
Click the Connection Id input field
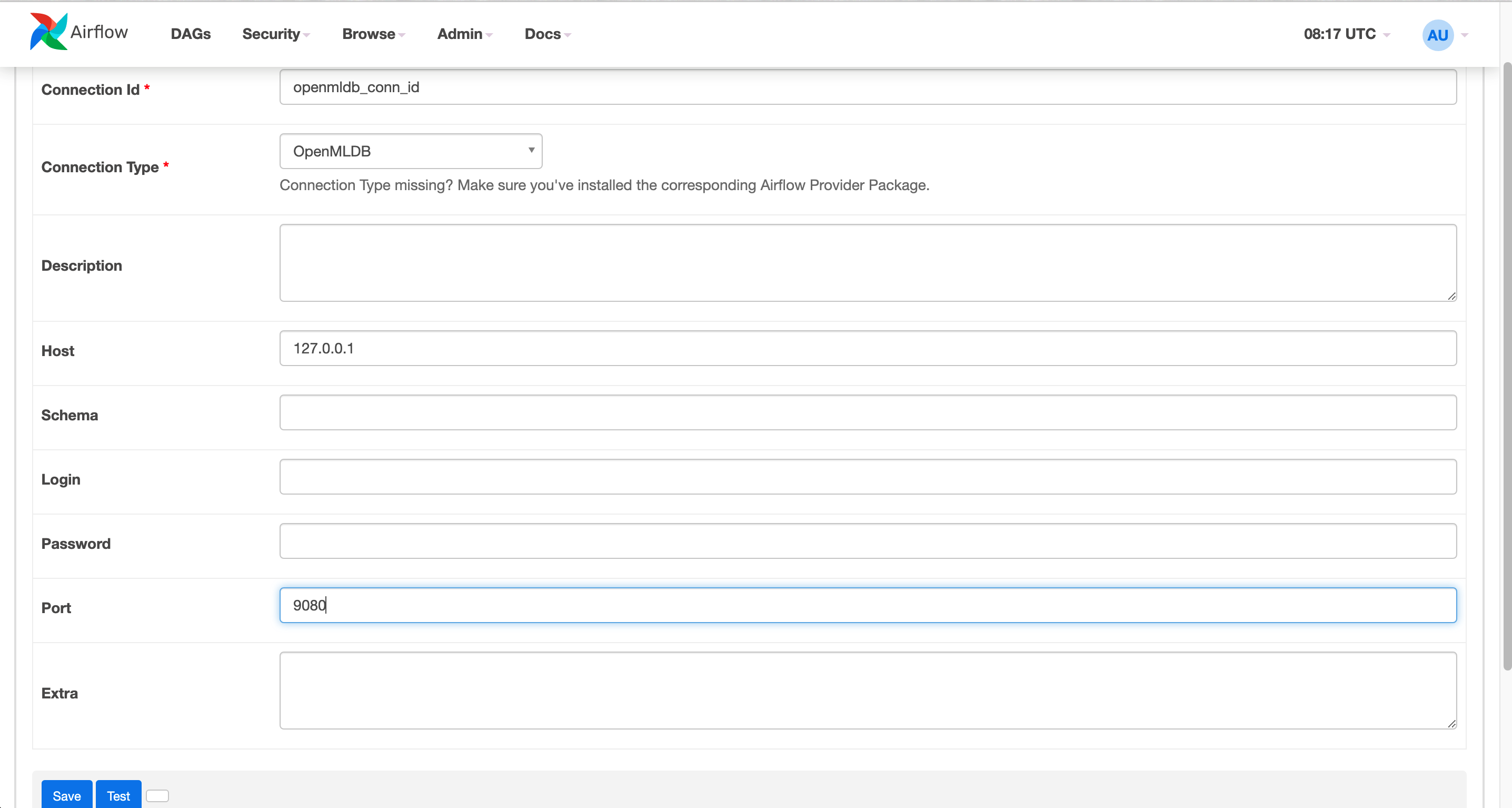[x=868, y=87]
